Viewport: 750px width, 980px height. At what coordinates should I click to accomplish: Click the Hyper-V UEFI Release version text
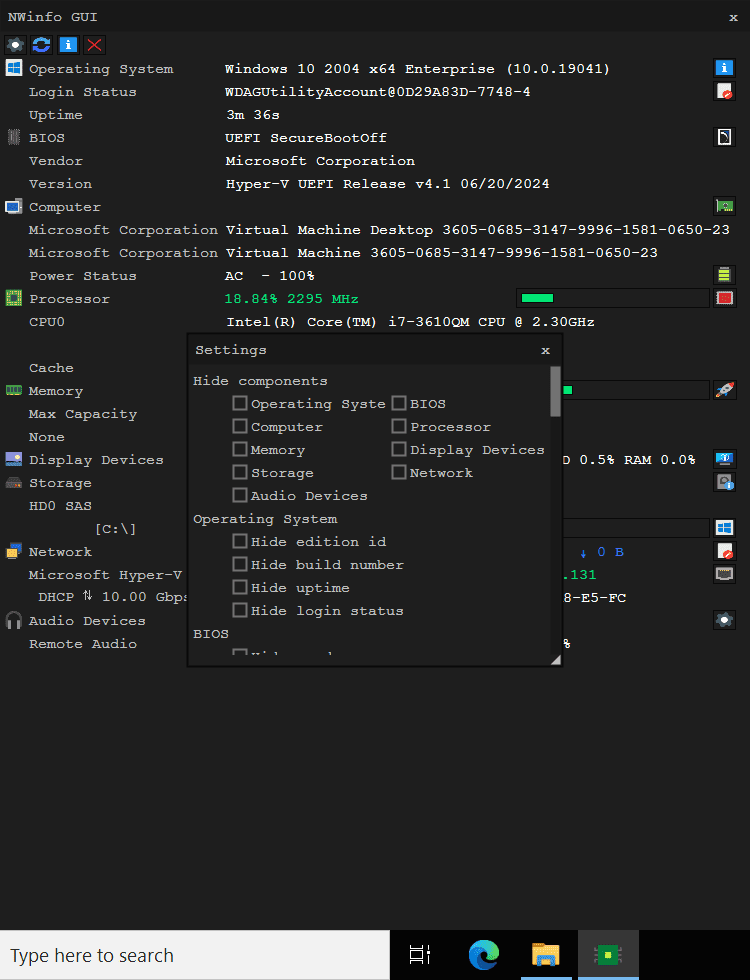click(388, 184)
